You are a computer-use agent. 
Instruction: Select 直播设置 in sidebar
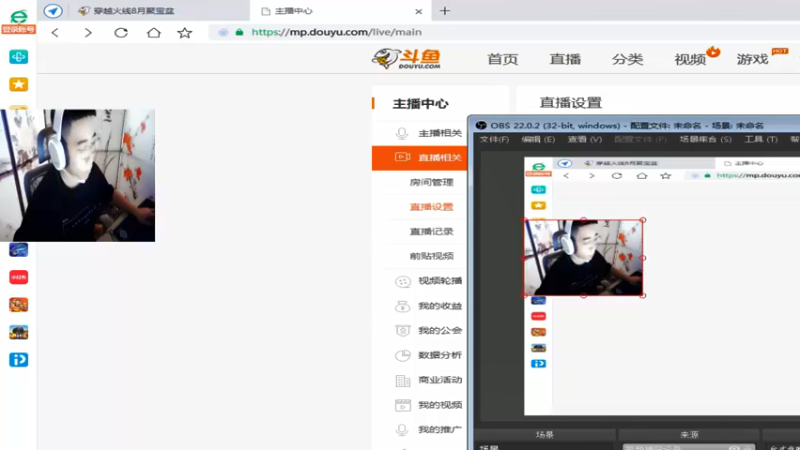click(431, 207)
